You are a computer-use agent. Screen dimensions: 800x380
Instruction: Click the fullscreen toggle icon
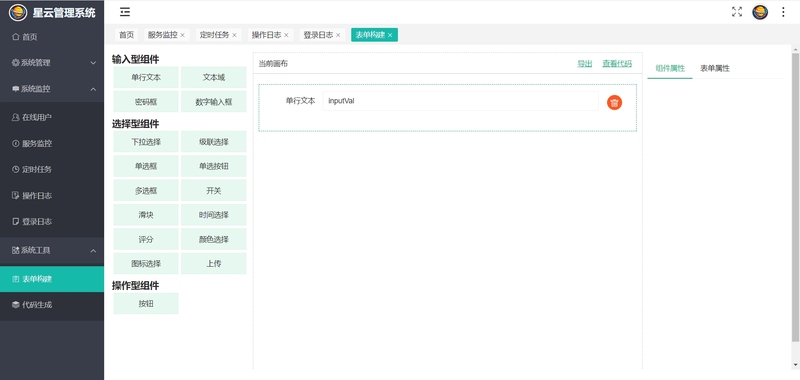click(x=737, y=12)
